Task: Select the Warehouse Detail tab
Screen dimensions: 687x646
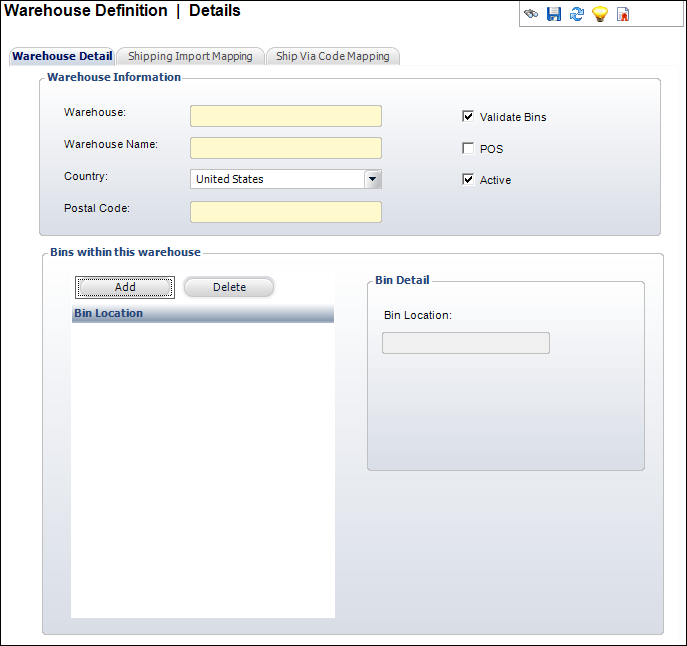Action: pyautogui.click(x=62, y=57)
